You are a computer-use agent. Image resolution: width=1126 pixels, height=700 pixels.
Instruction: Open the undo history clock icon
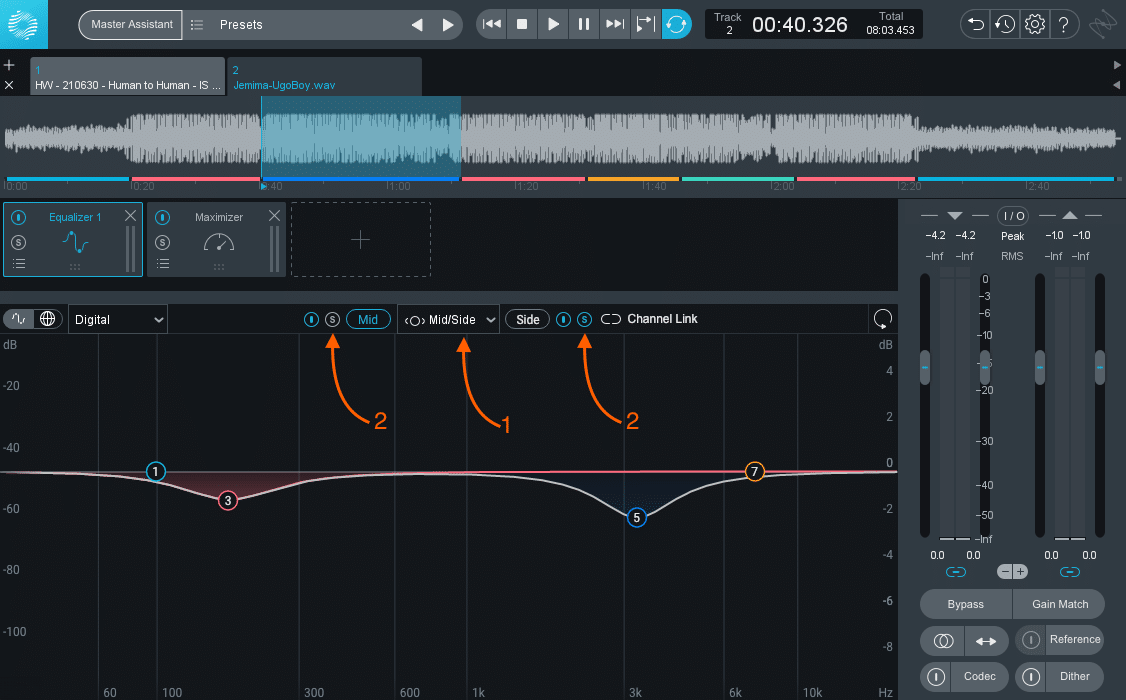1005,24
